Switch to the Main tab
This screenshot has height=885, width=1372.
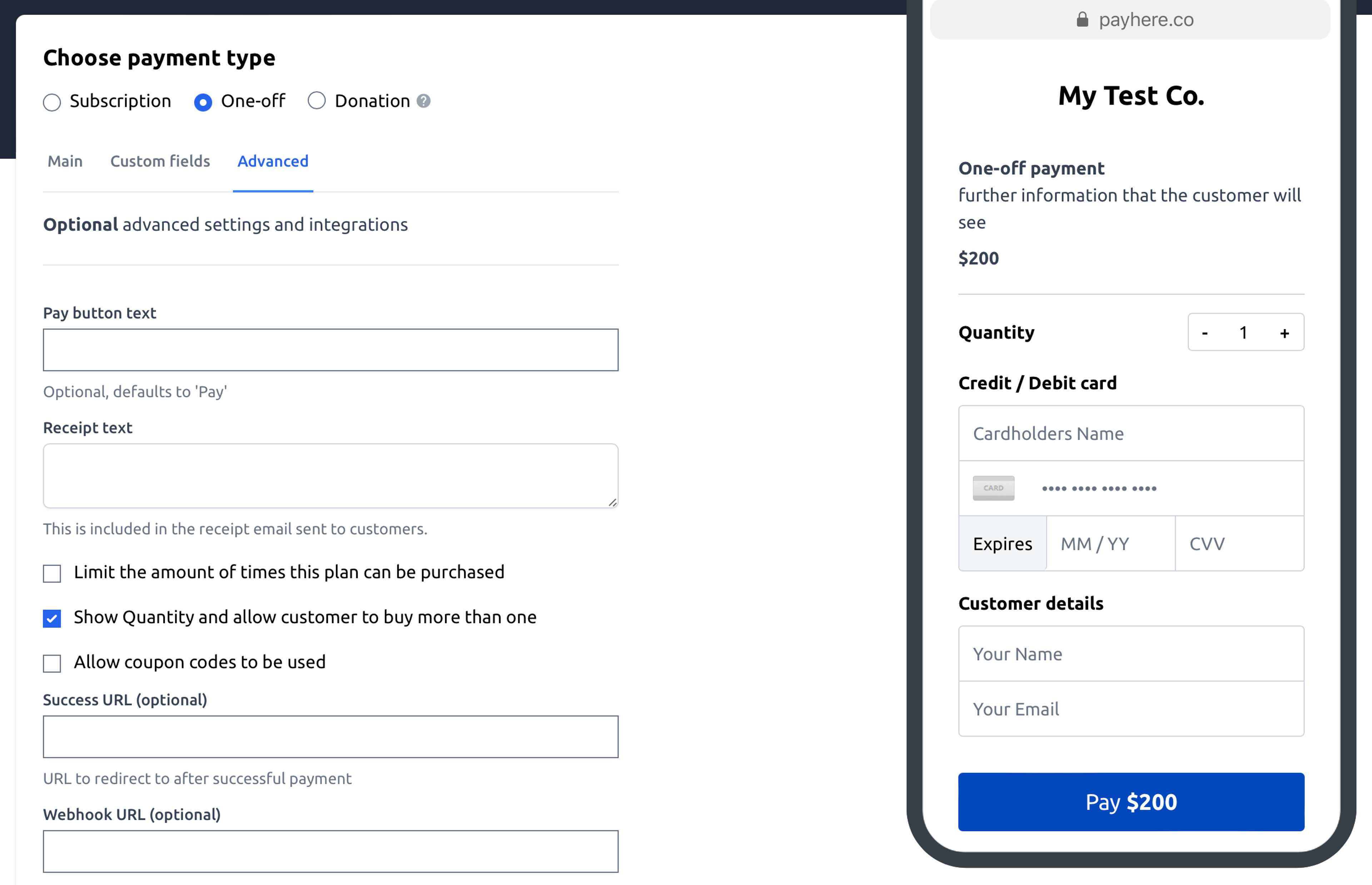pos(65,161)
